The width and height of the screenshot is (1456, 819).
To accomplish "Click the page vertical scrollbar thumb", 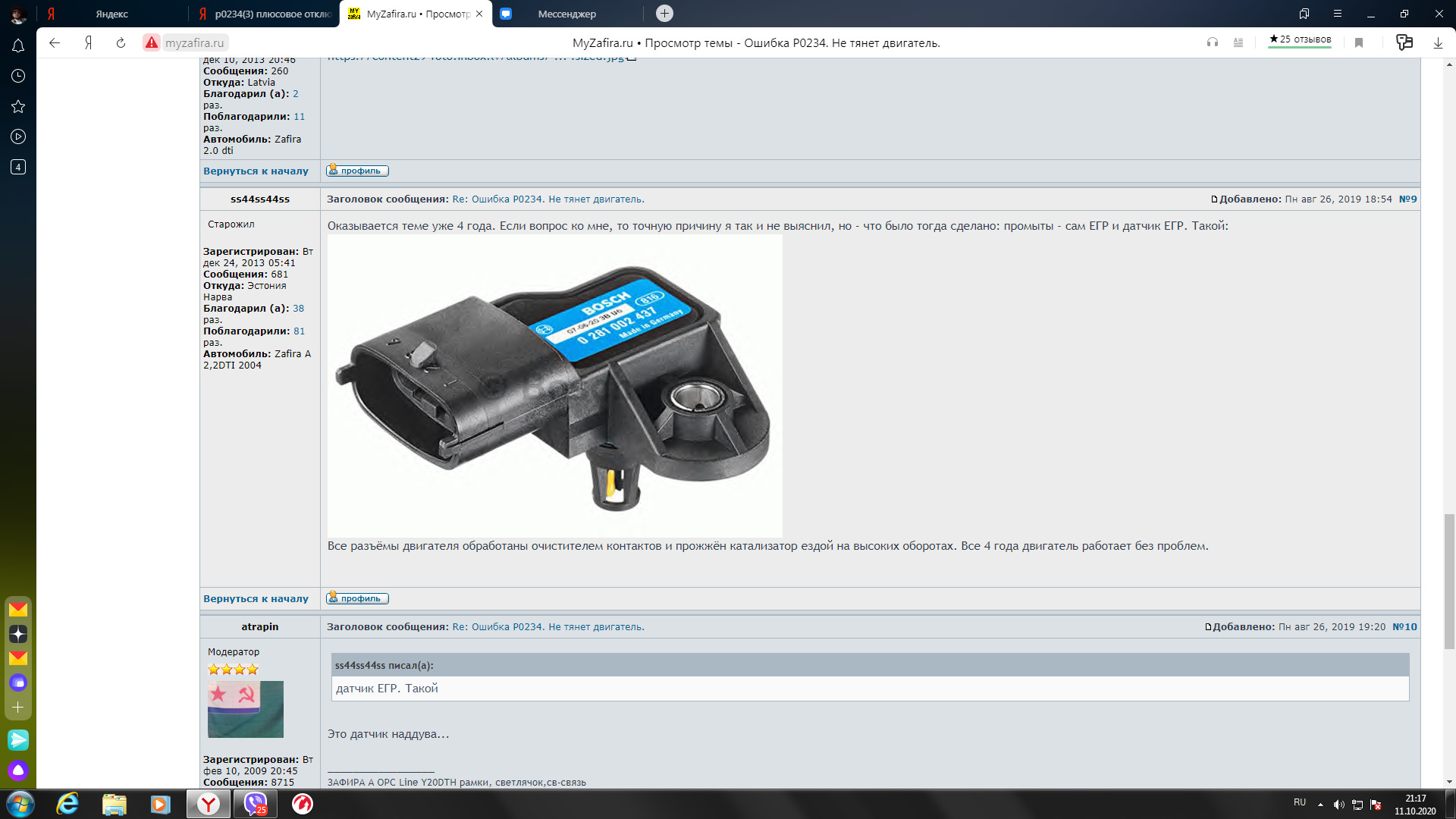I will point(1449,581).
